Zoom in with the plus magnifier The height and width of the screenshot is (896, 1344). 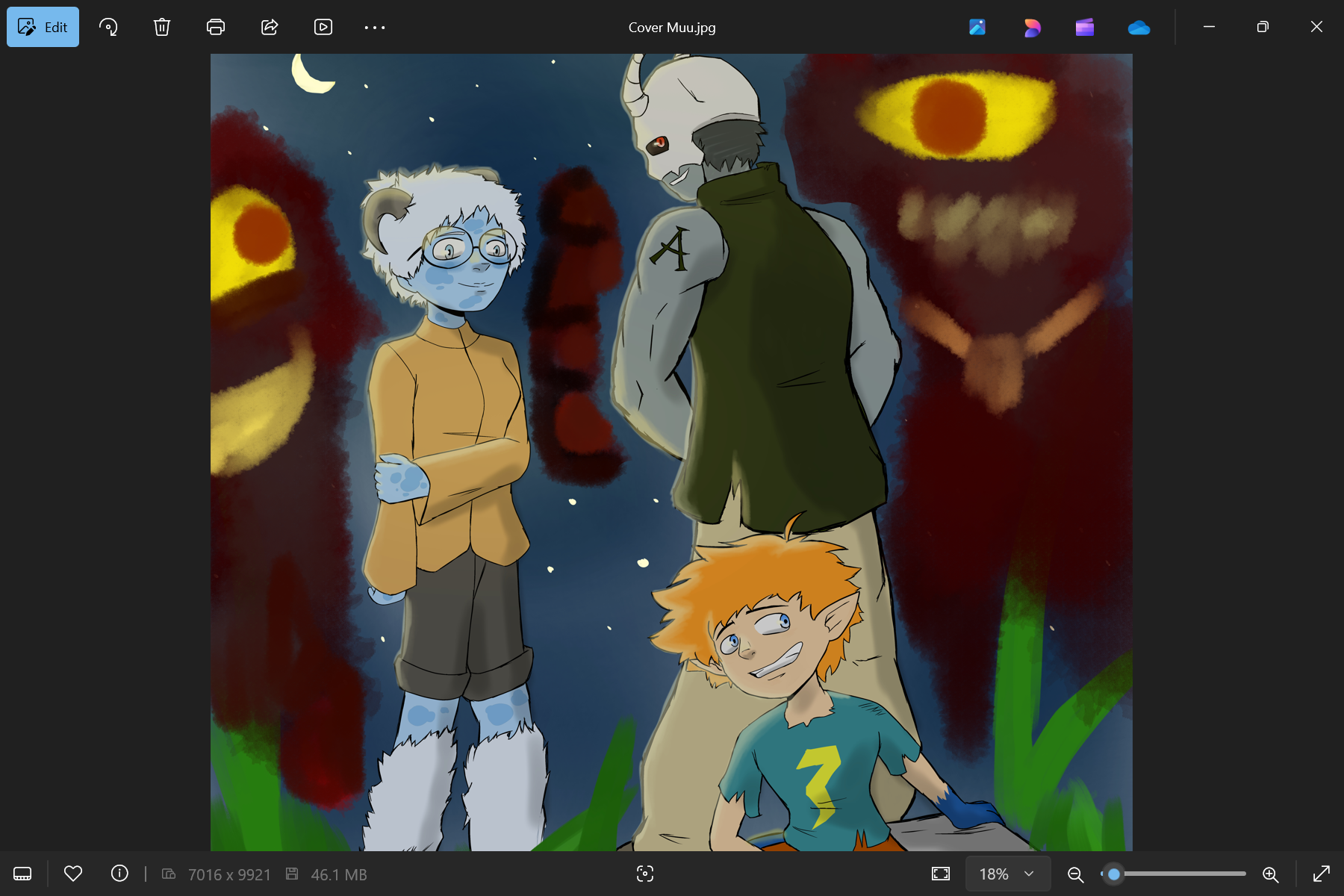(1270, 874)
